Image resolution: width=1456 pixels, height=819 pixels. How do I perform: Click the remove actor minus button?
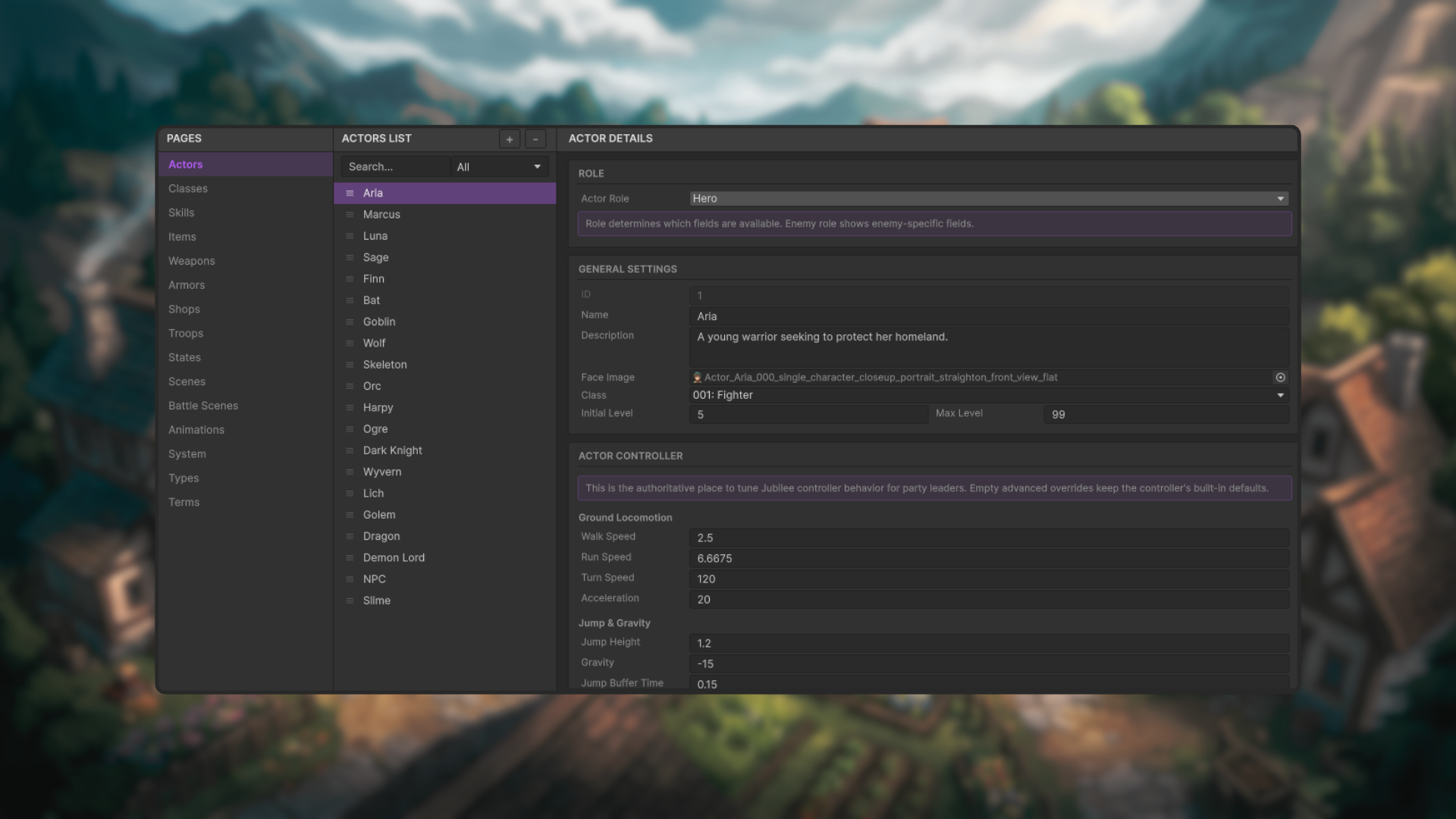pos(535,139)
